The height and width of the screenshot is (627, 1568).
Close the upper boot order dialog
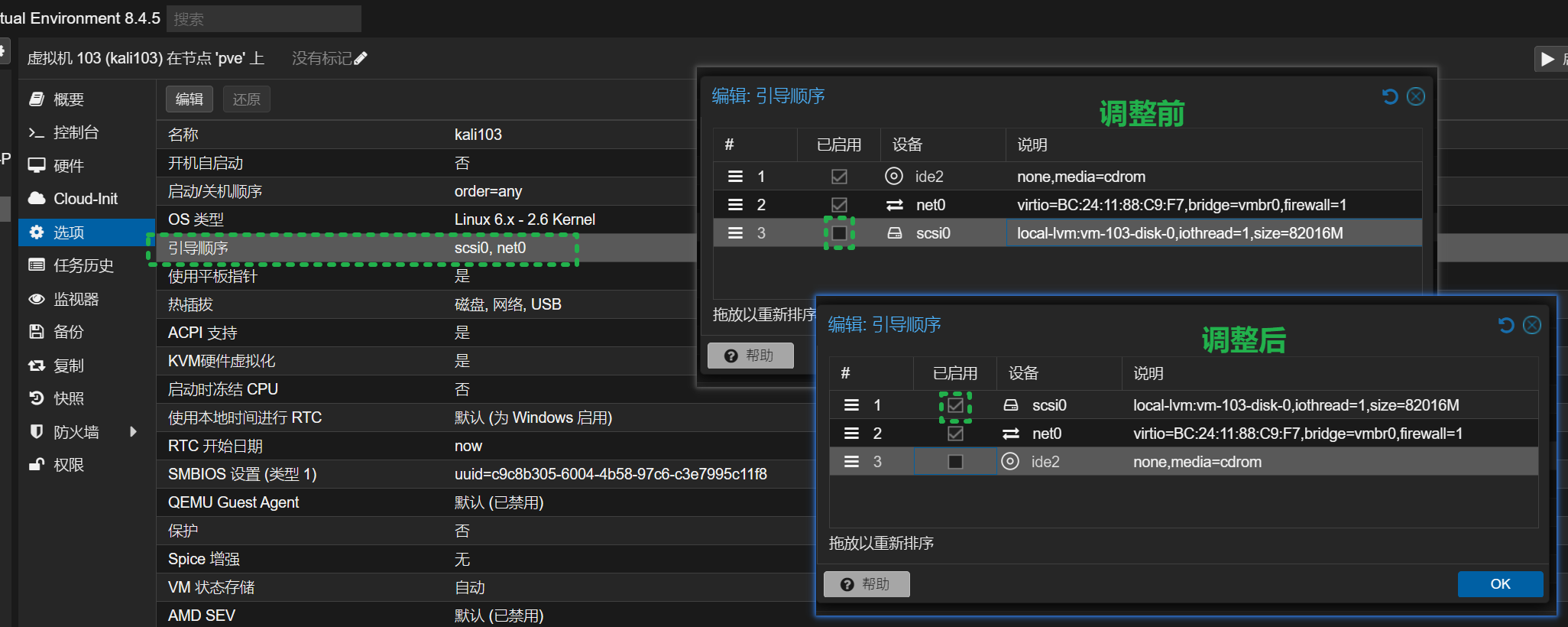point(1416,96)
